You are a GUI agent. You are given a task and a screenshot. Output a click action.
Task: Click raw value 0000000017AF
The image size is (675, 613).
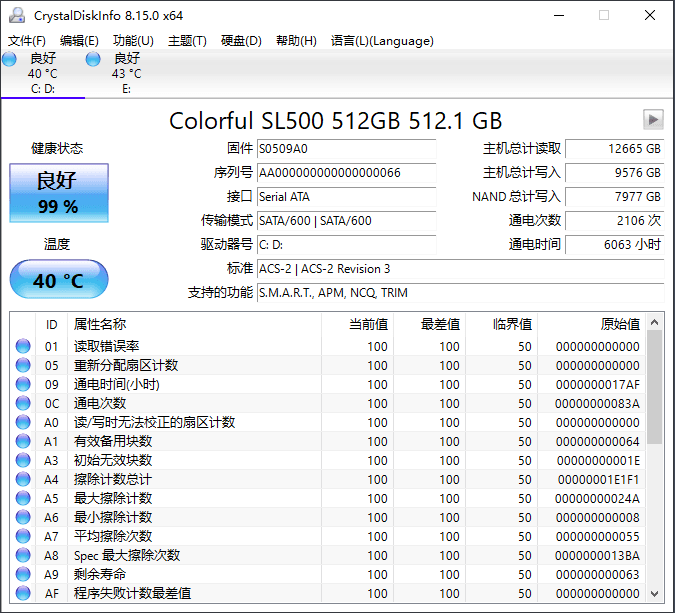click(x=598, y=384)
